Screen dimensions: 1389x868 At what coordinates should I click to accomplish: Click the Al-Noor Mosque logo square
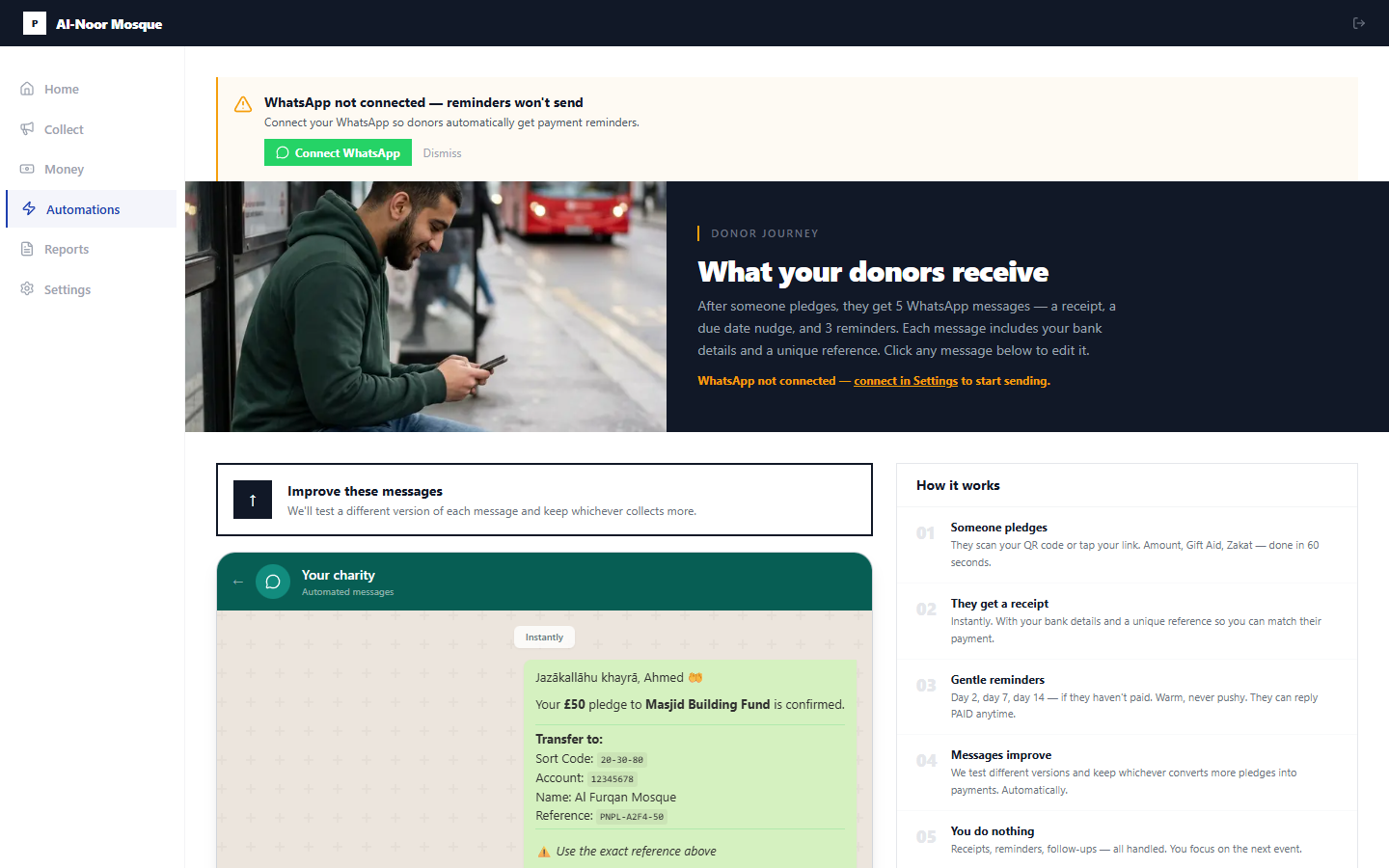point(35,23)
